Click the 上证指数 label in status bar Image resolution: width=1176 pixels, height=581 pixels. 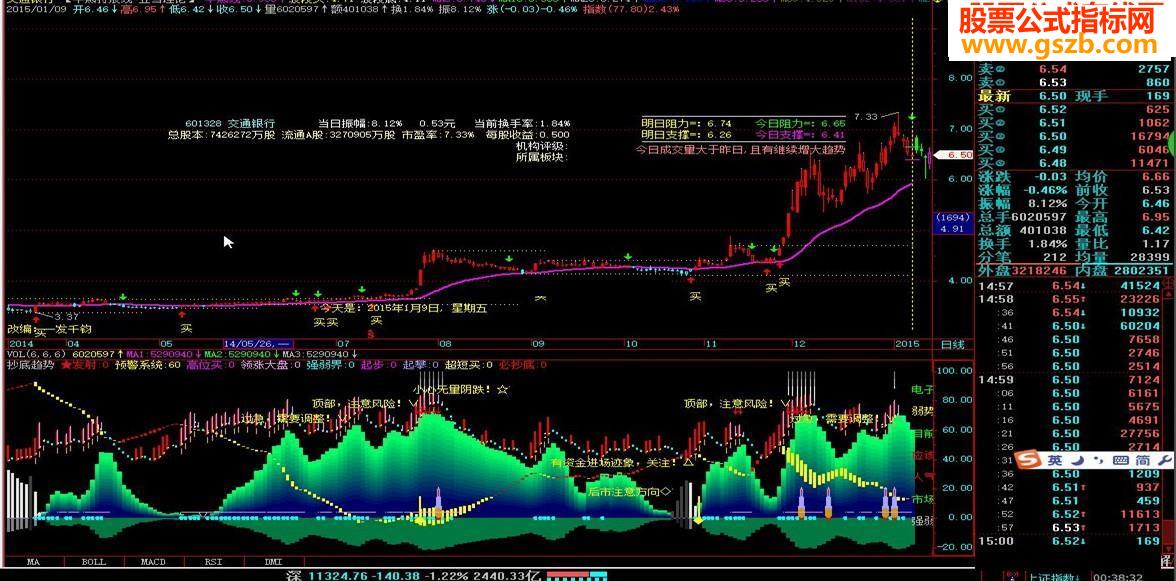(x=1055, y=577)
